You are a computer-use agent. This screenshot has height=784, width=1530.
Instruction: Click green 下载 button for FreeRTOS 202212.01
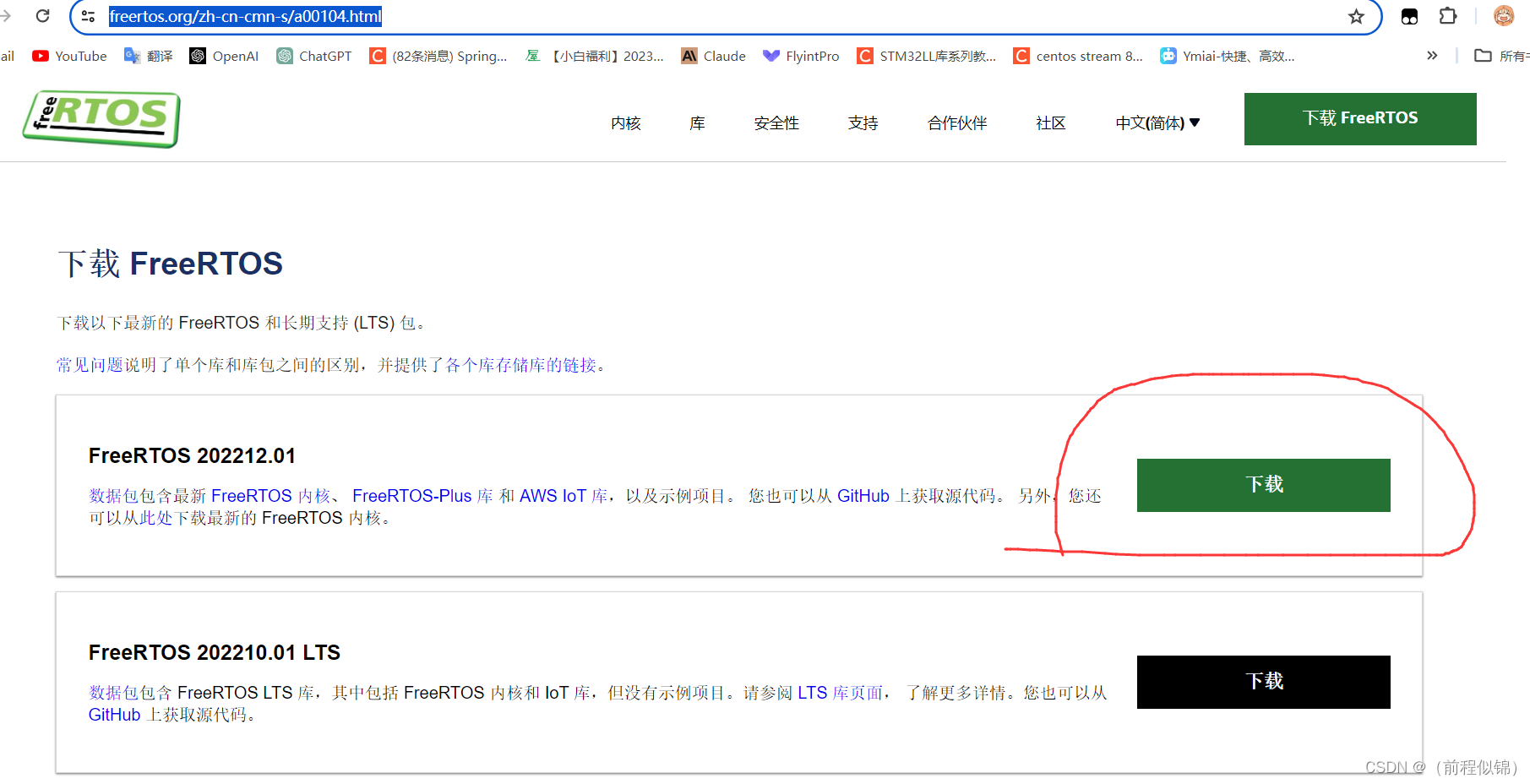tap(1264, 485)
